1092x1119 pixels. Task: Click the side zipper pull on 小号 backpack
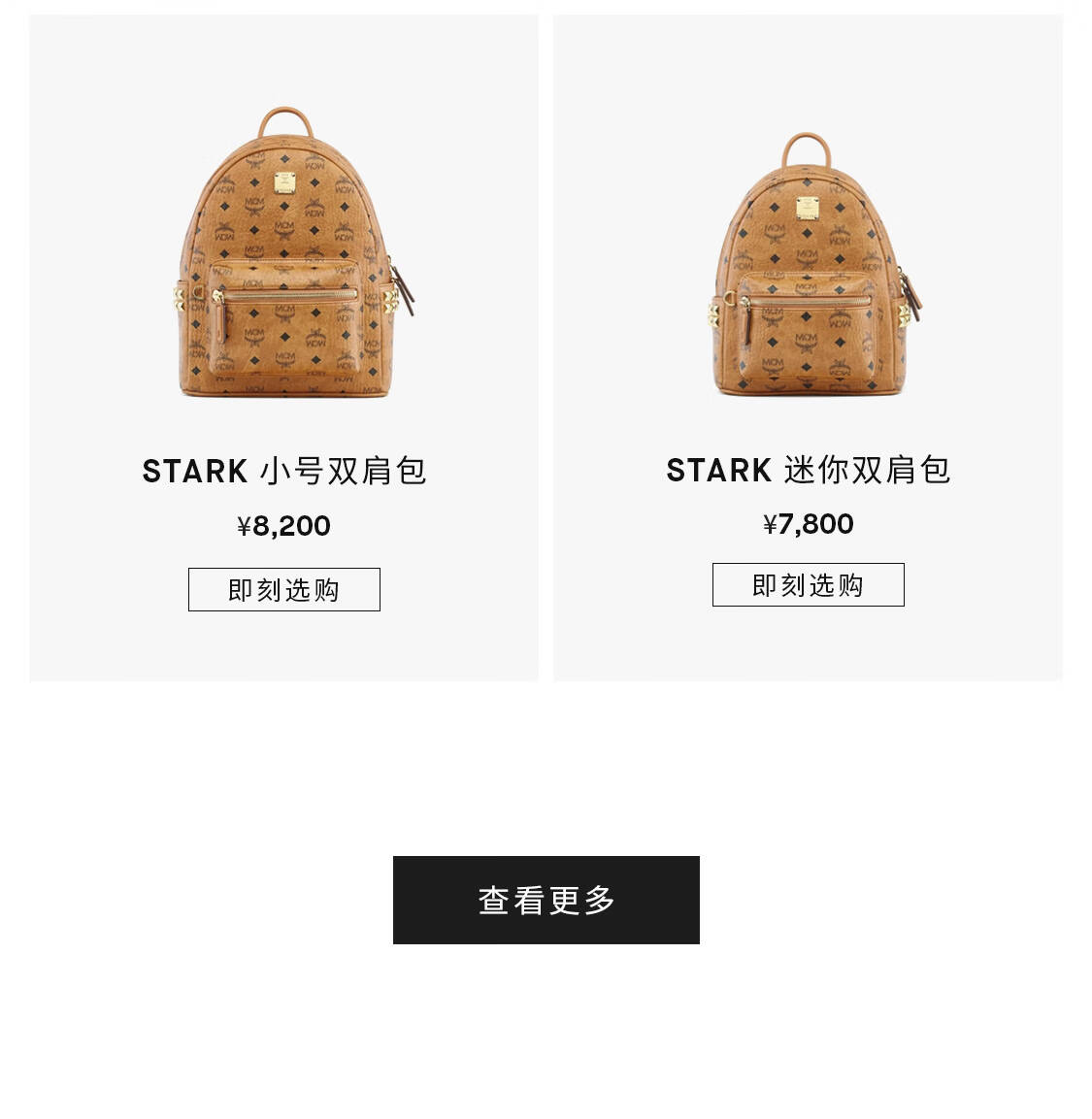pyautogui.click(x=403, y=291)
